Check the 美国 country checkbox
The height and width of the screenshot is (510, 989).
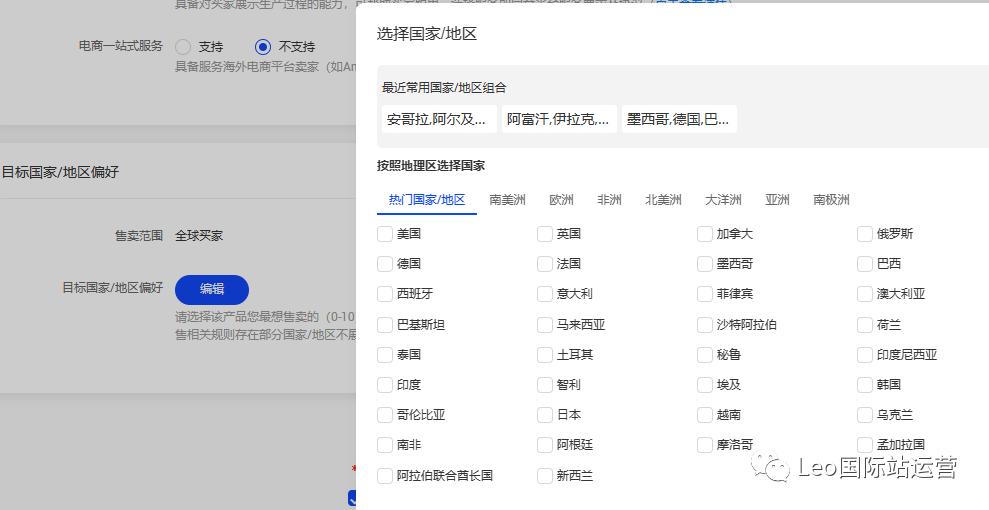385,234
